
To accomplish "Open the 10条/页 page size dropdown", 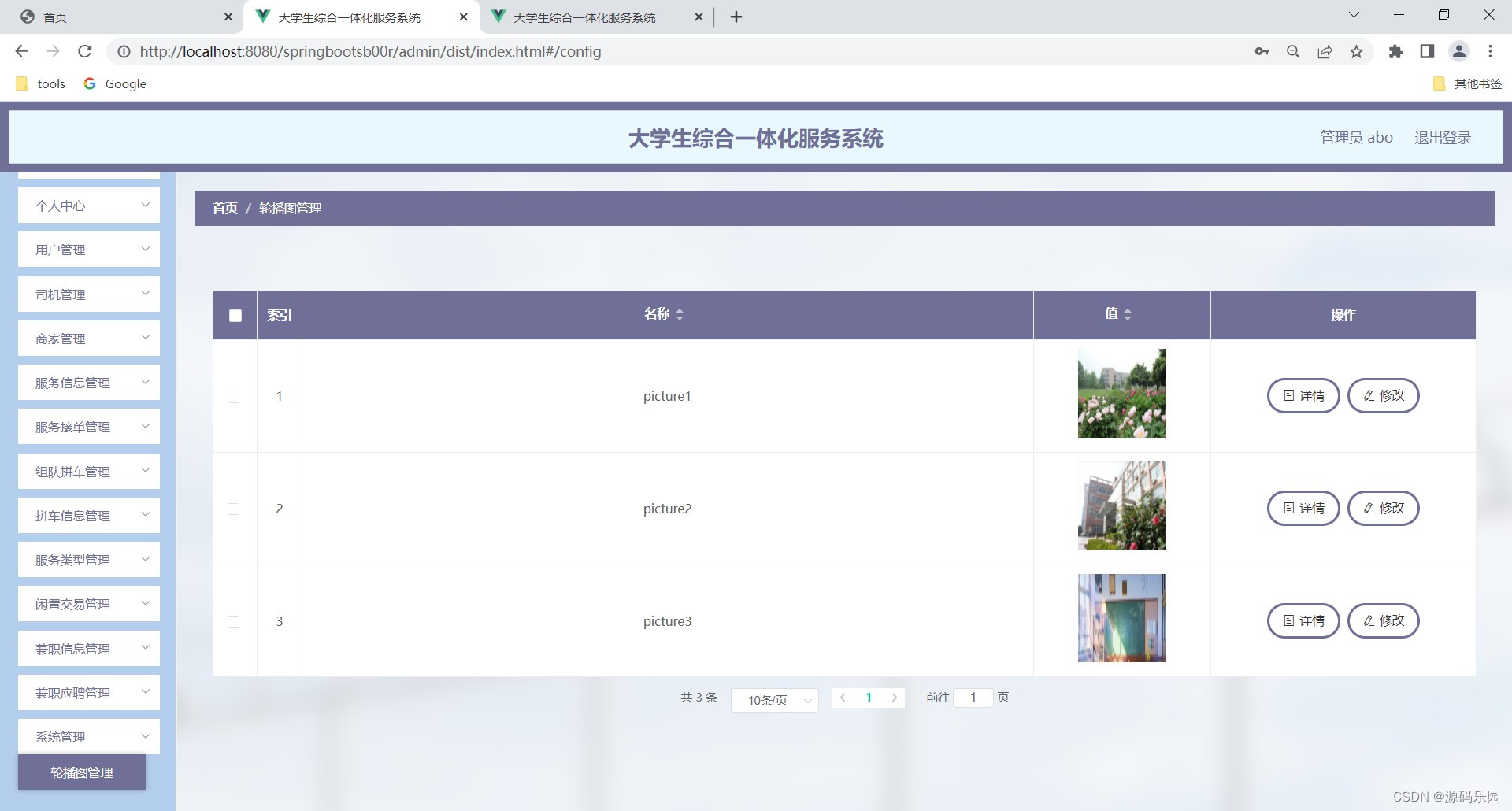I will point(774,700).
